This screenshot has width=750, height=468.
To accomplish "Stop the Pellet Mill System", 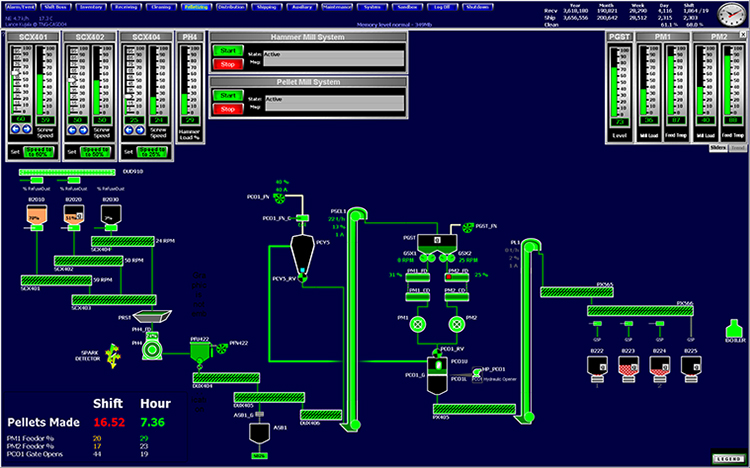I will 228,109.
